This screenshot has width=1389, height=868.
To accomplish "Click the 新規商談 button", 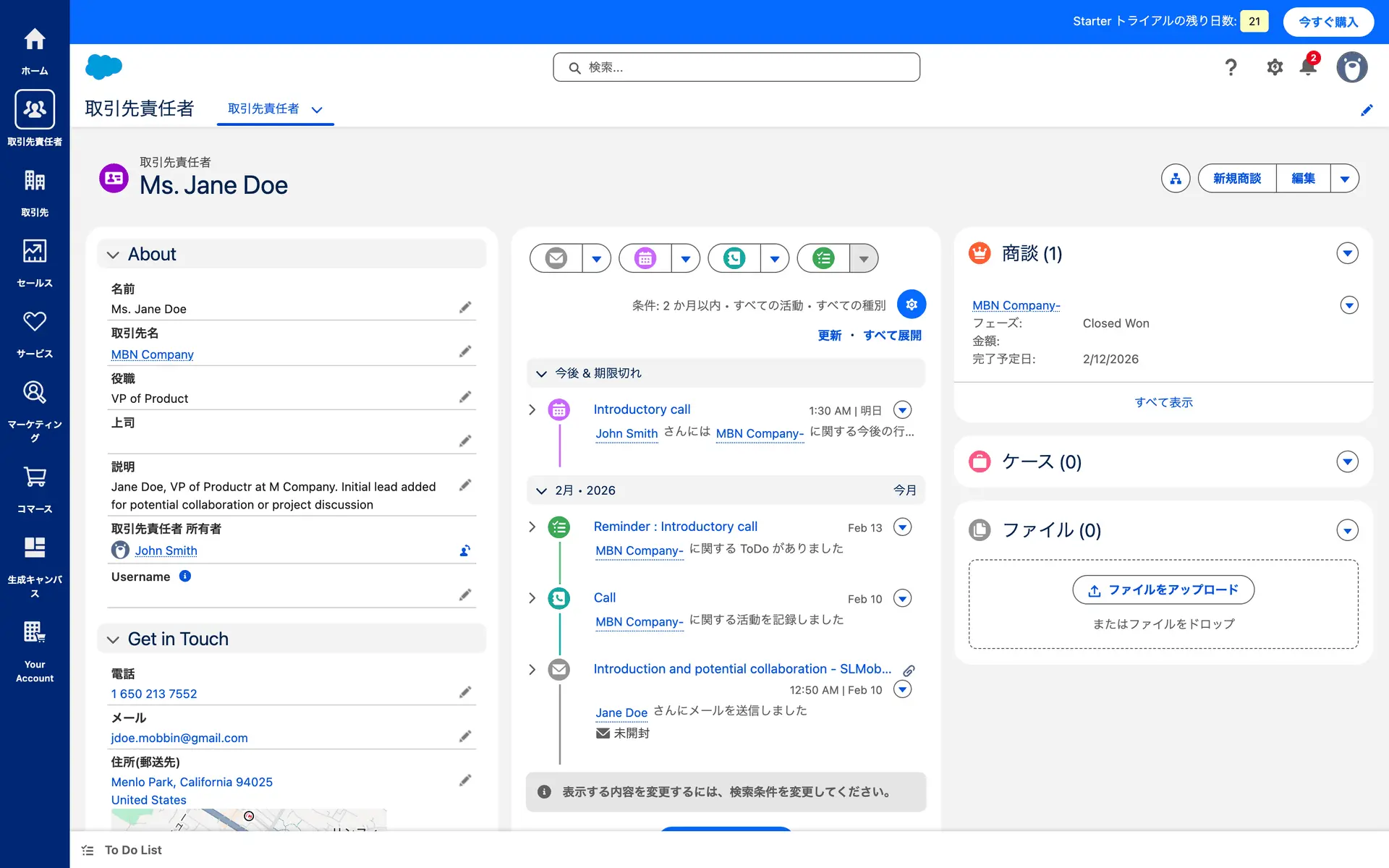I will tap(1237, 179).
